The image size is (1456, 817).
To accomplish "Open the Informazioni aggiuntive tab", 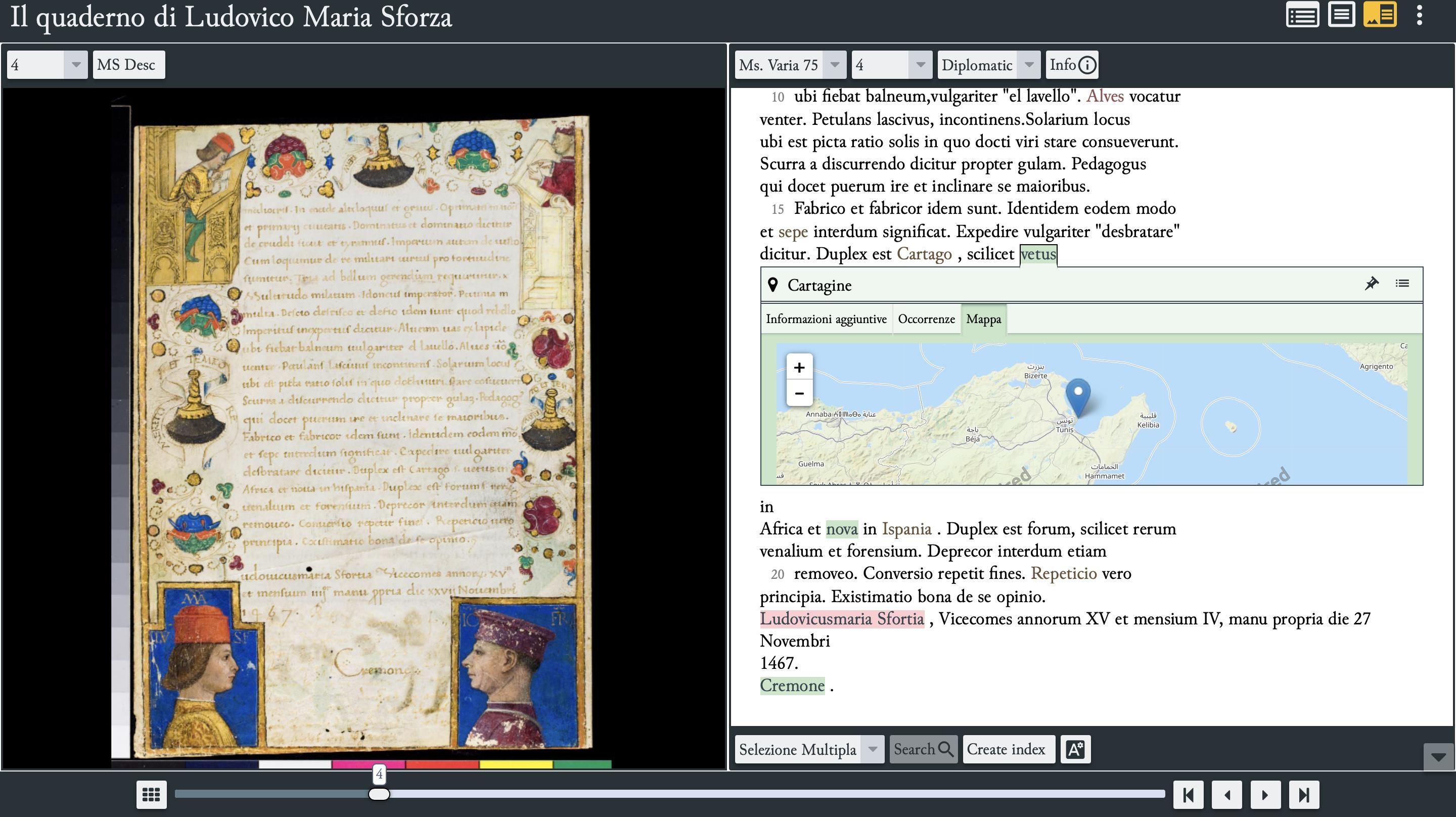I will pos(827,319).
